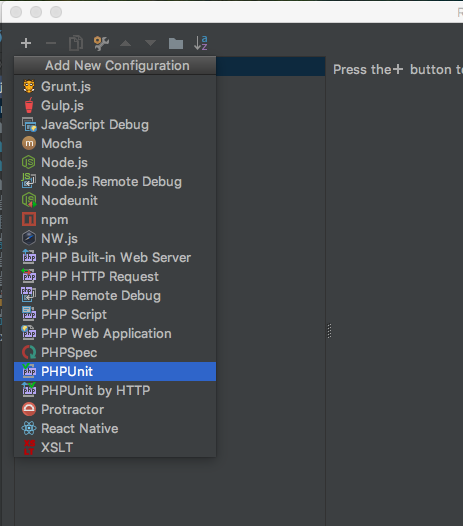Screen dimensions: 463x526
Task: Choose the Protractor label
Action: [x=72, y=410]
